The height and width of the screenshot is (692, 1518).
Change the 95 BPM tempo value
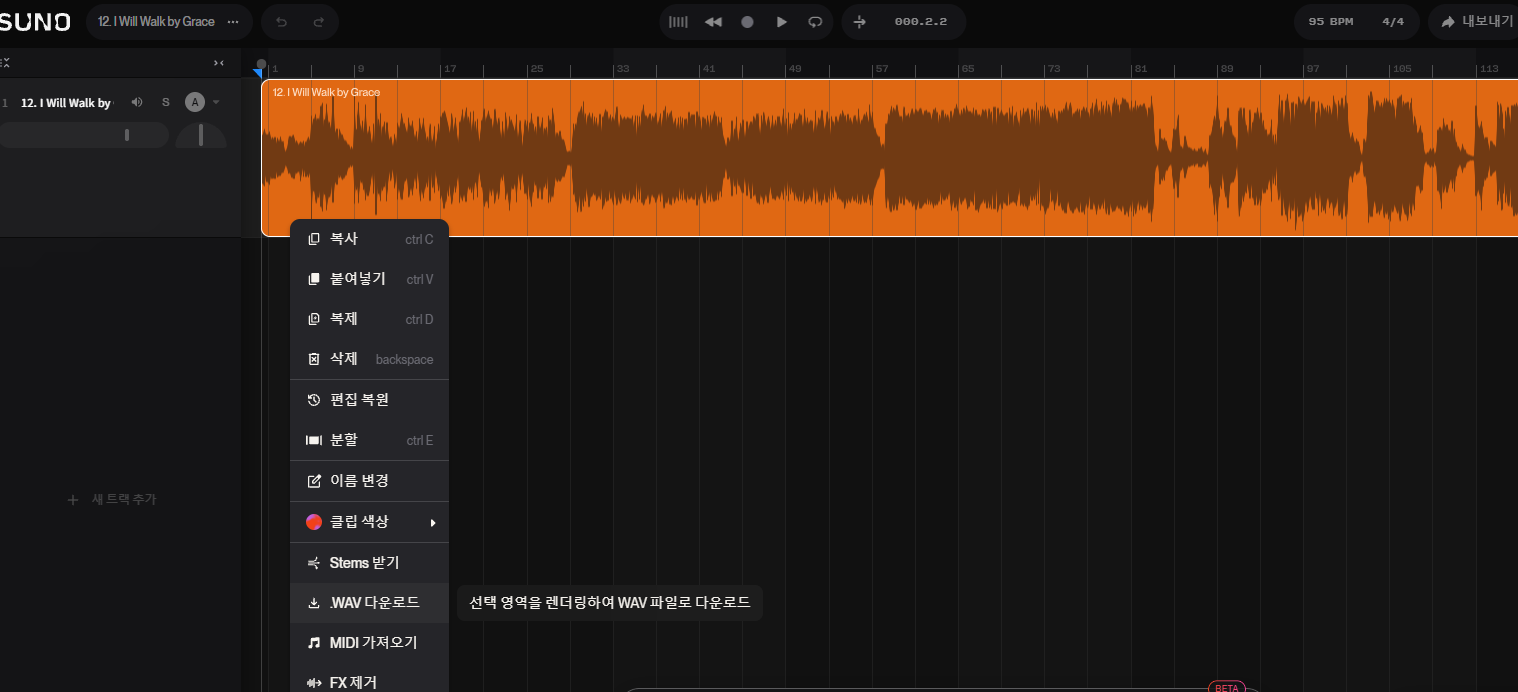[1330, 21]
